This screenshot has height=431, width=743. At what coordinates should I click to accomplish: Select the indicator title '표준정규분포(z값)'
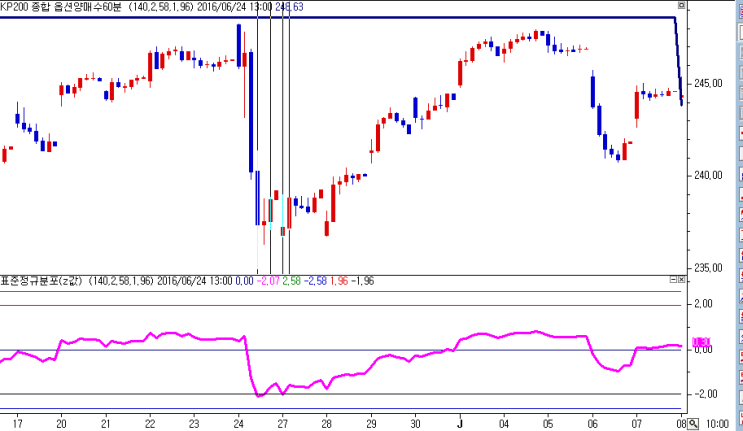(x=41, y=281)
